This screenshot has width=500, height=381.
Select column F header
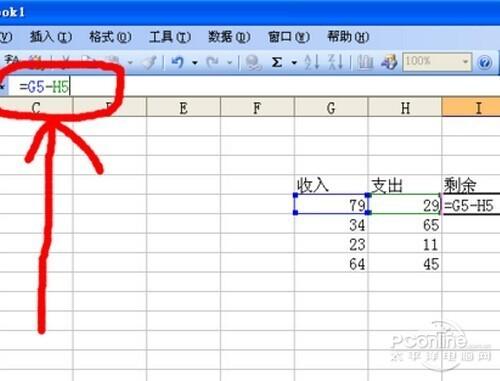pos(257,107)
